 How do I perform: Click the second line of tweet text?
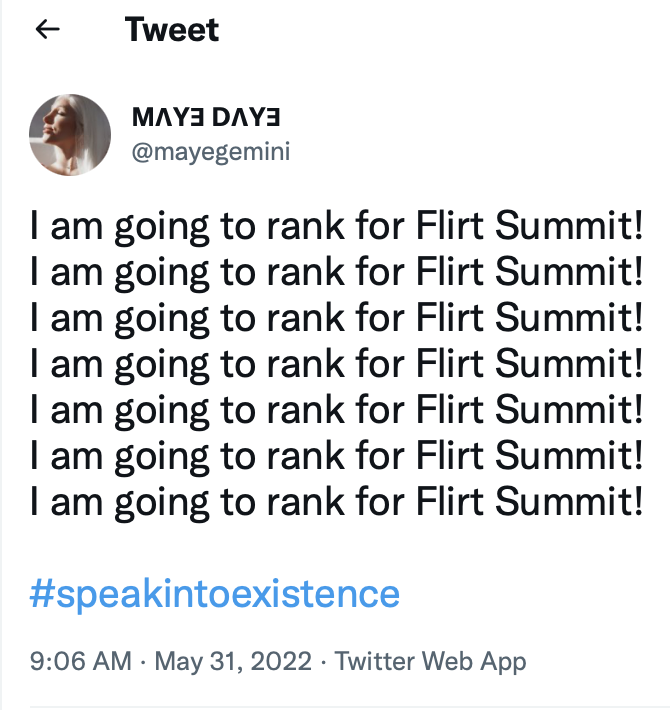click(336, 274)
